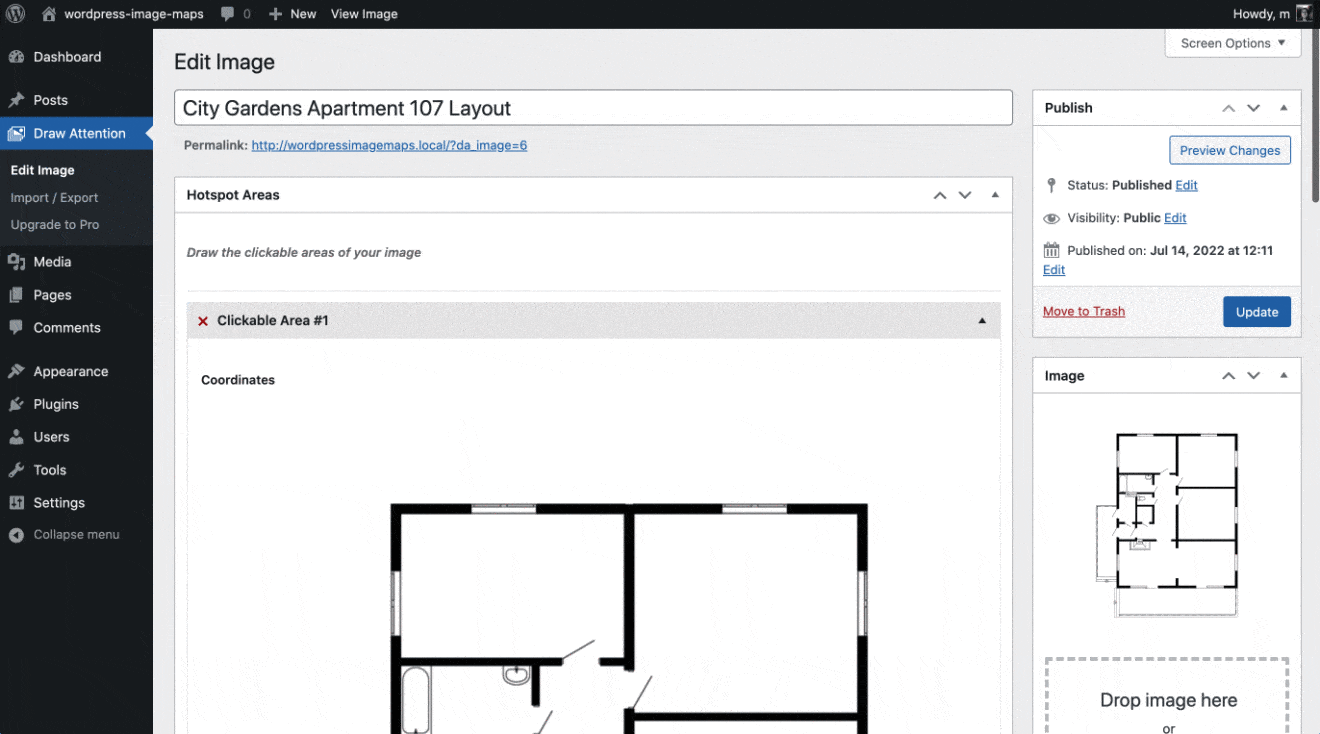Collapse the Clickable Area #1 section
1320x734 pixels.
[982, 321]
